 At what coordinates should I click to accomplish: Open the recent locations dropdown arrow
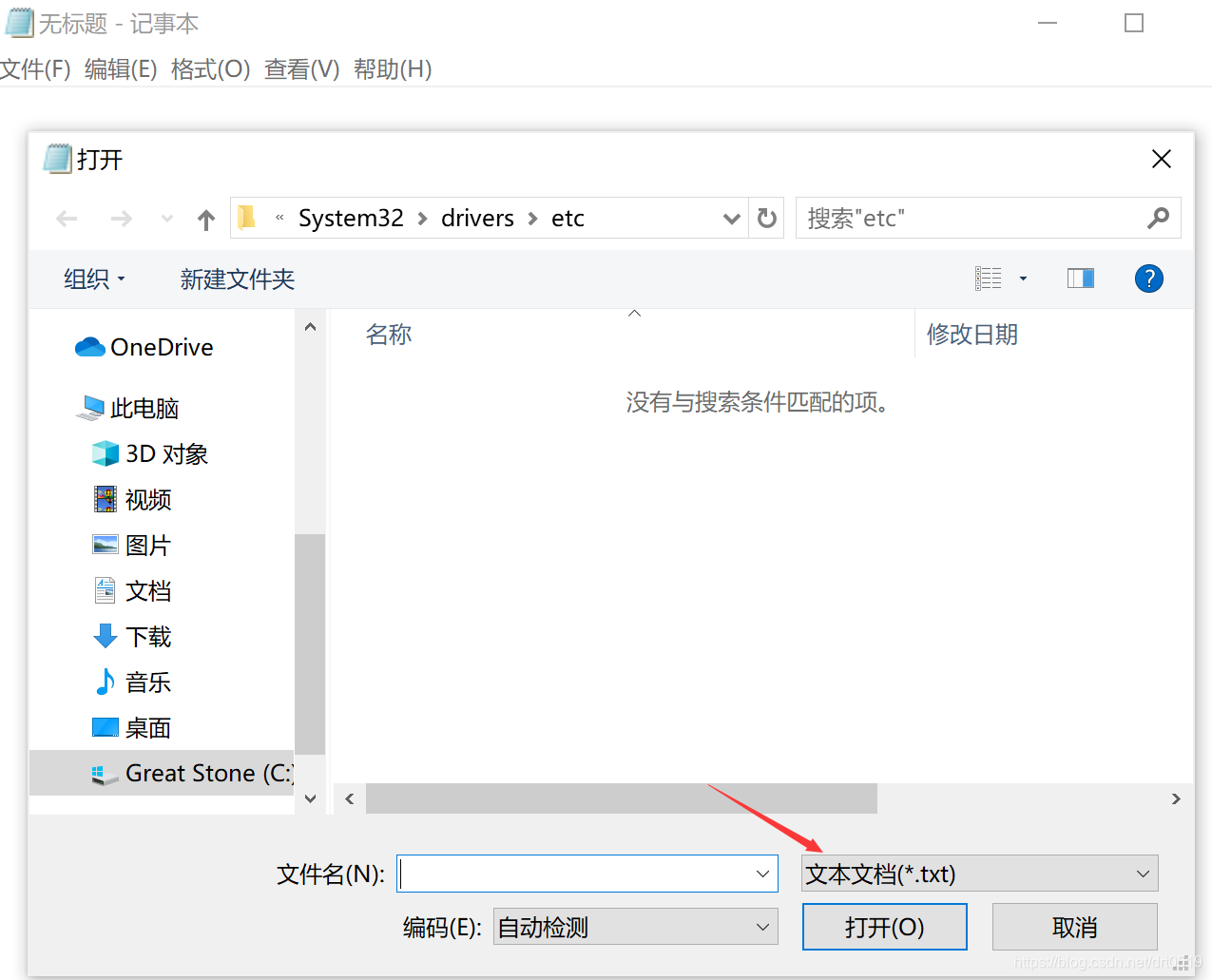point(167,220)
